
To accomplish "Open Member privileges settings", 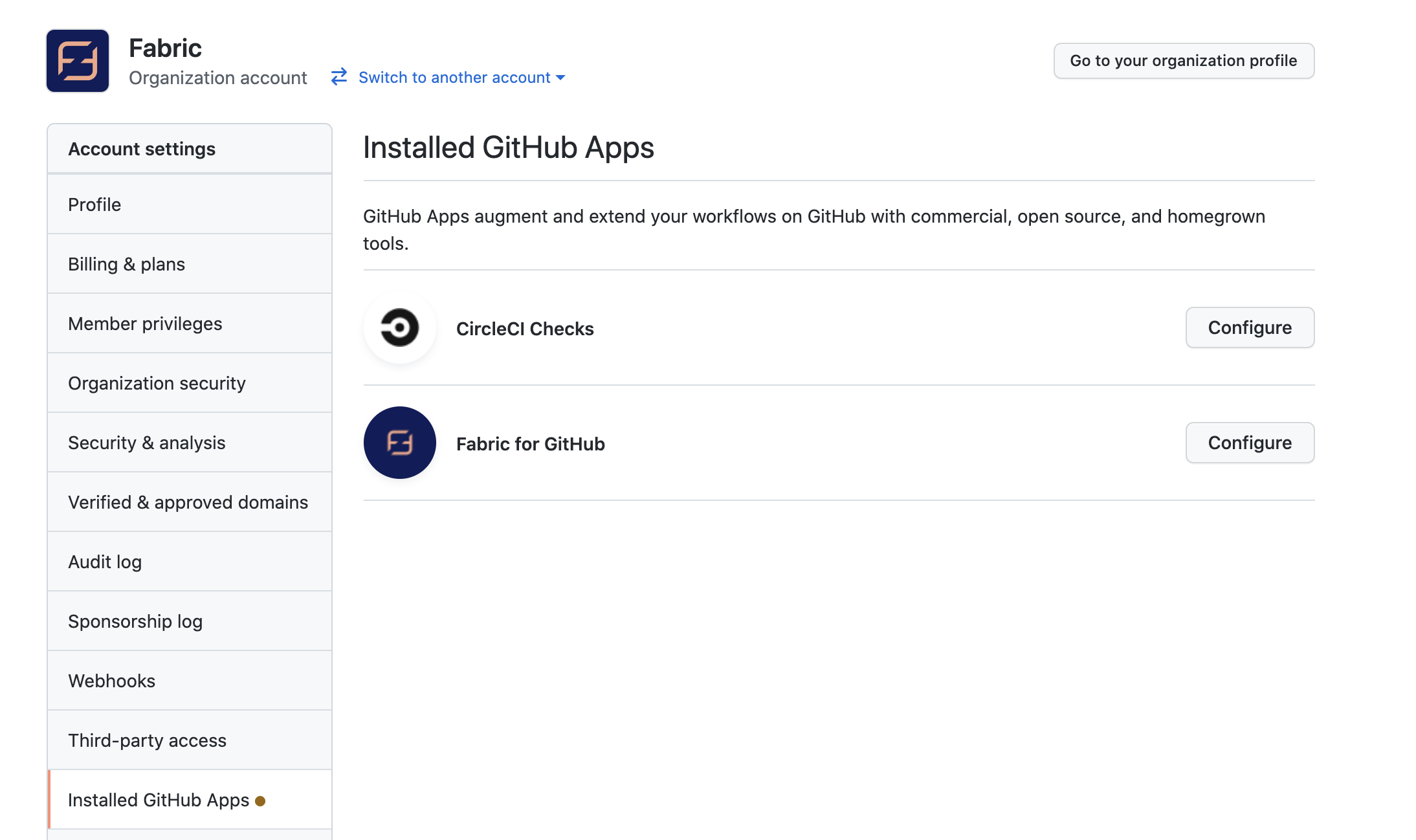I will 190,324.
